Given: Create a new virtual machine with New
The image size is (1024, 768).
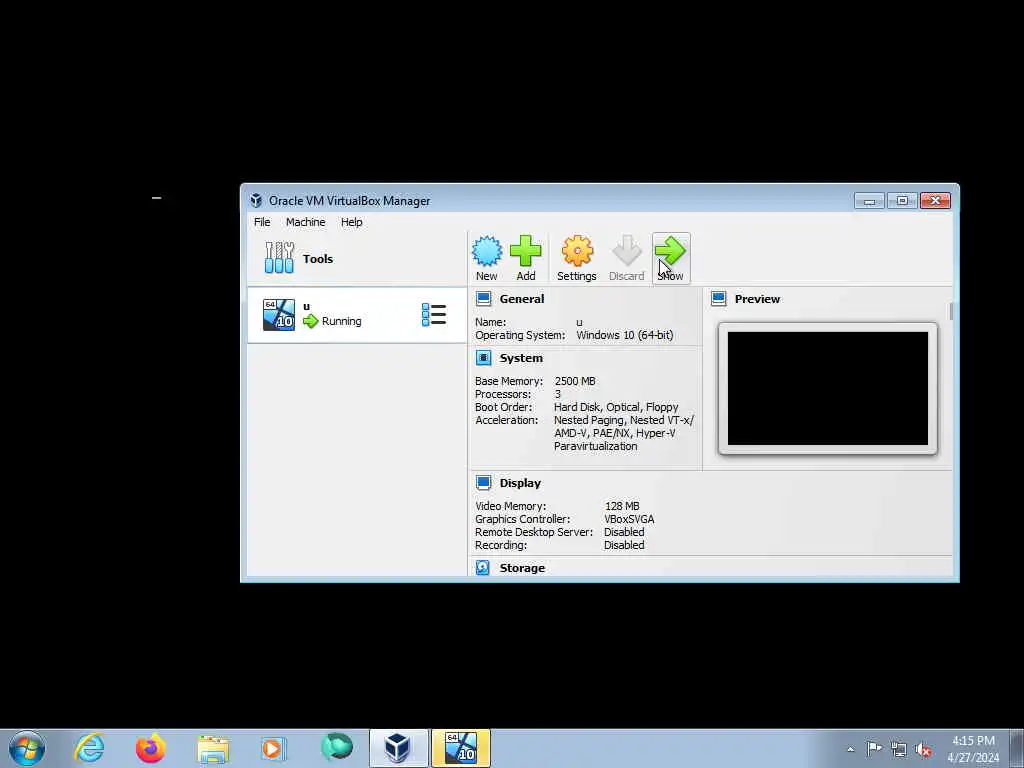Looking at the screenshot, I should click(x=487, y=258).
